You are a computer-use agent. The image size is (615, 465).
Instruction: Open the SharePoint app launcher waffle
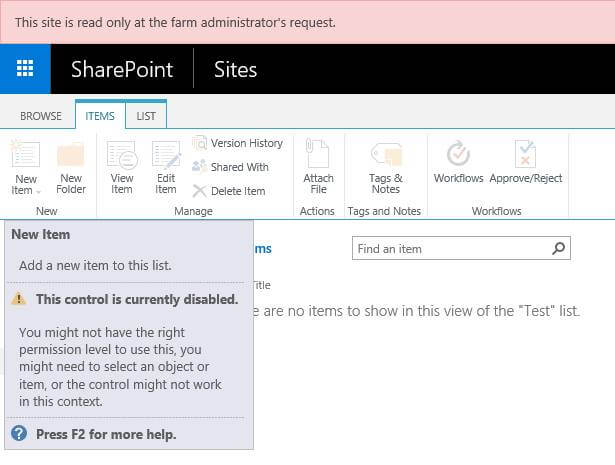(25, 69)
